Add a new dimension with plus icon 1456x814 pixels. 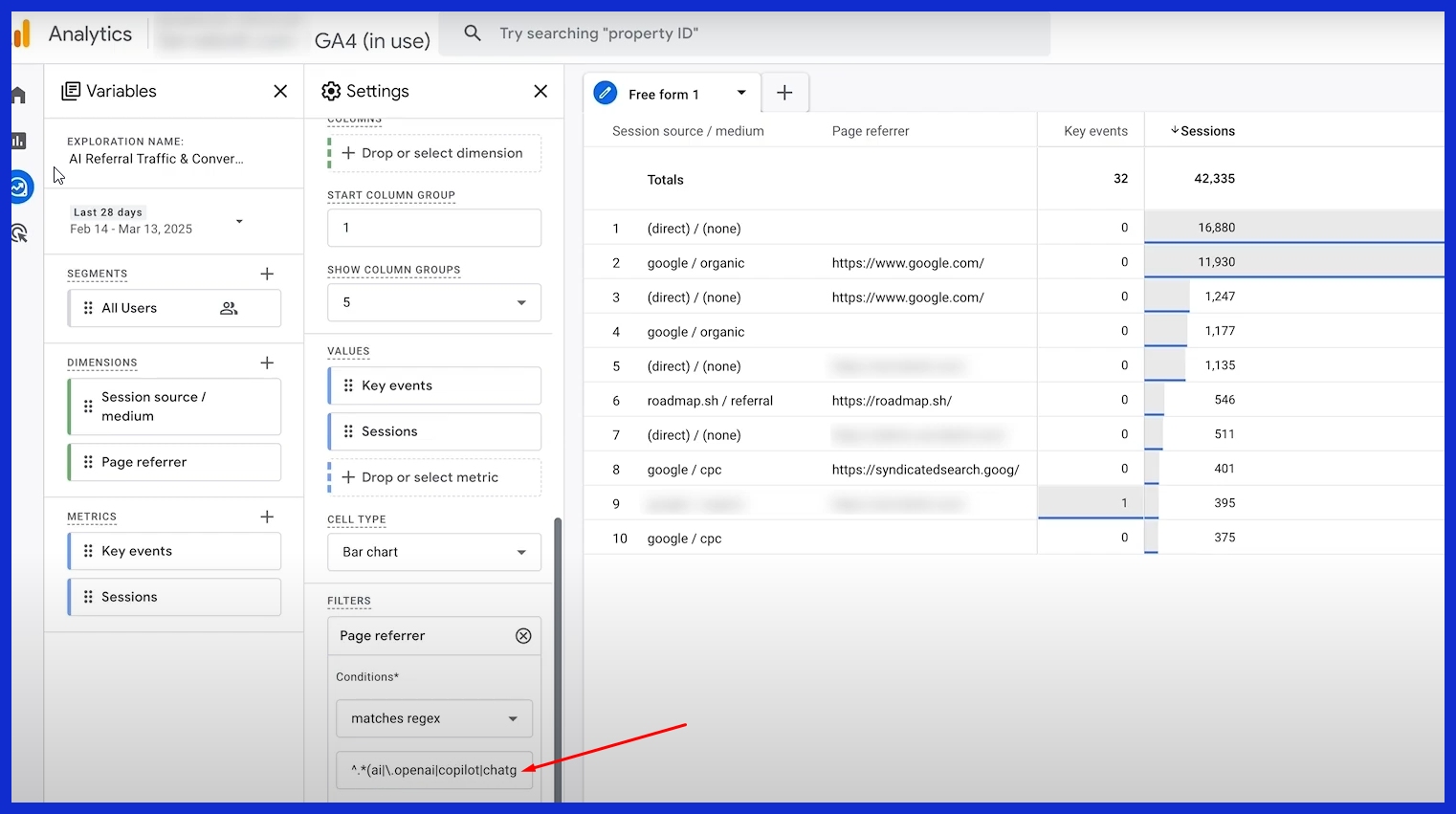coord(267,363)
